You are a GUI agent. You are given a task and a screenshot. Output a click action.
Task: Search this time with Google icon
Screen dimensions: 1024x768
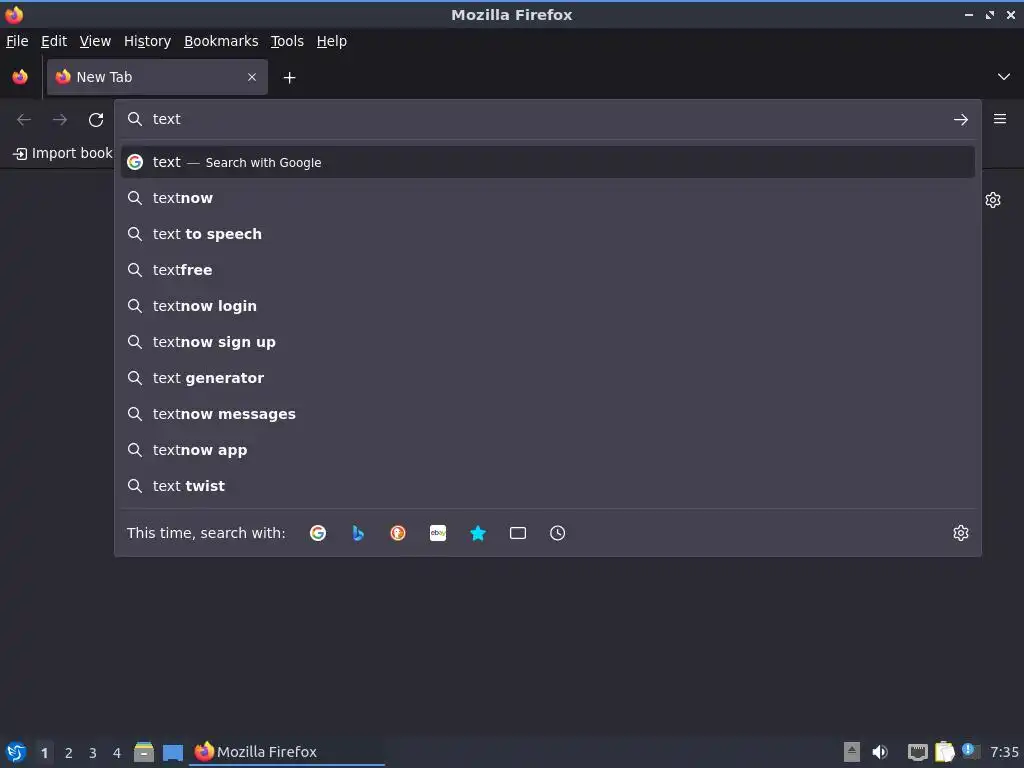[318, 533]
